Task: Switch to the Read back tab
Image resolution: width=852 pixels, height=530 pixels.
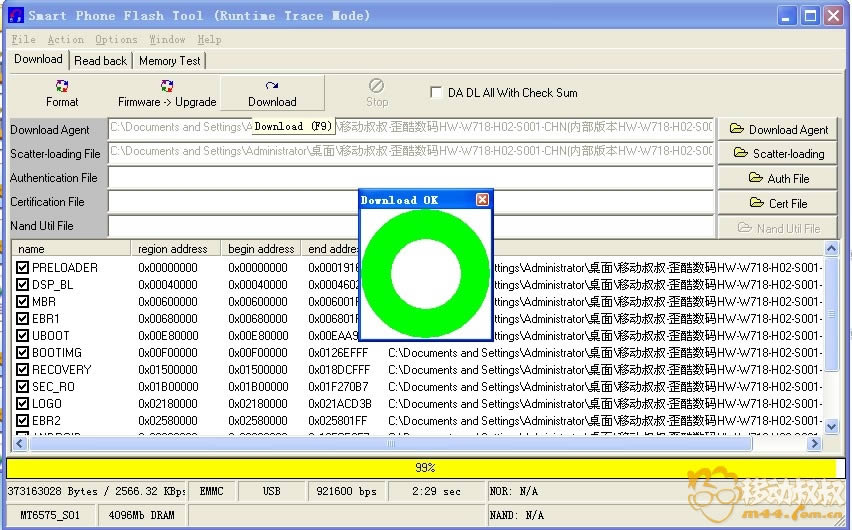Action: (x=100, y=60)
